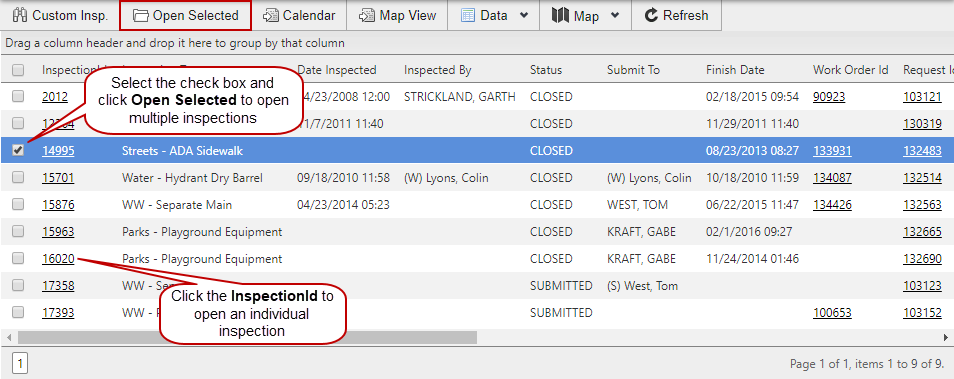This screenshot has width=954, height=379.
Task: Open inspection 15876 link
Action: pos(58,204)
